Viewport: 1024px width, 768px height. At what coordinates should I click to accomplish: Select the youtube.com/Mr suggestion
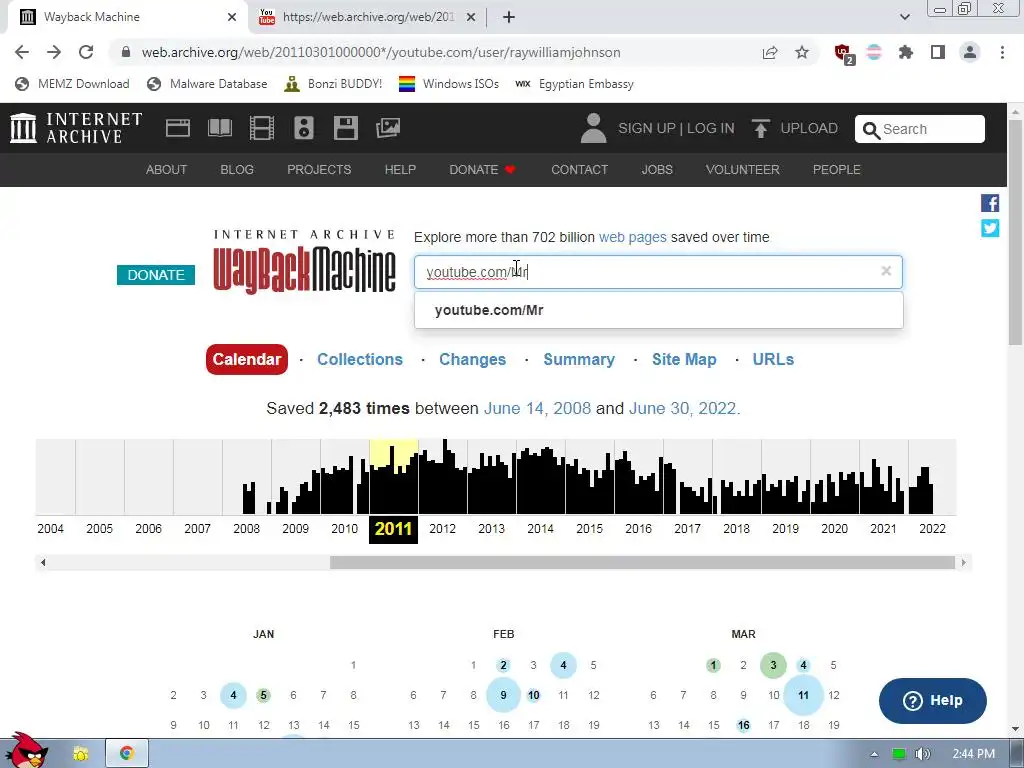pyautogui.click(x=659, y=310)
